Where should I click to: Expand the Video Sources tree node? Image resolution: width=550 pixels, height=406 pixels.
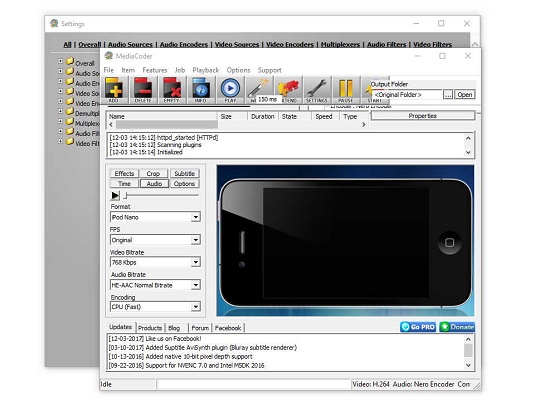[x=60, y=91]
